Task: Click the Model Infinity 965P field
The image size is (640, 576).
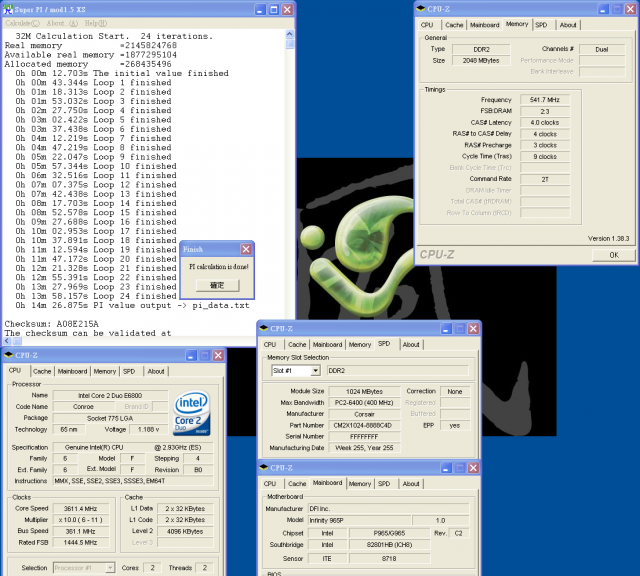Action: (359, 520)
